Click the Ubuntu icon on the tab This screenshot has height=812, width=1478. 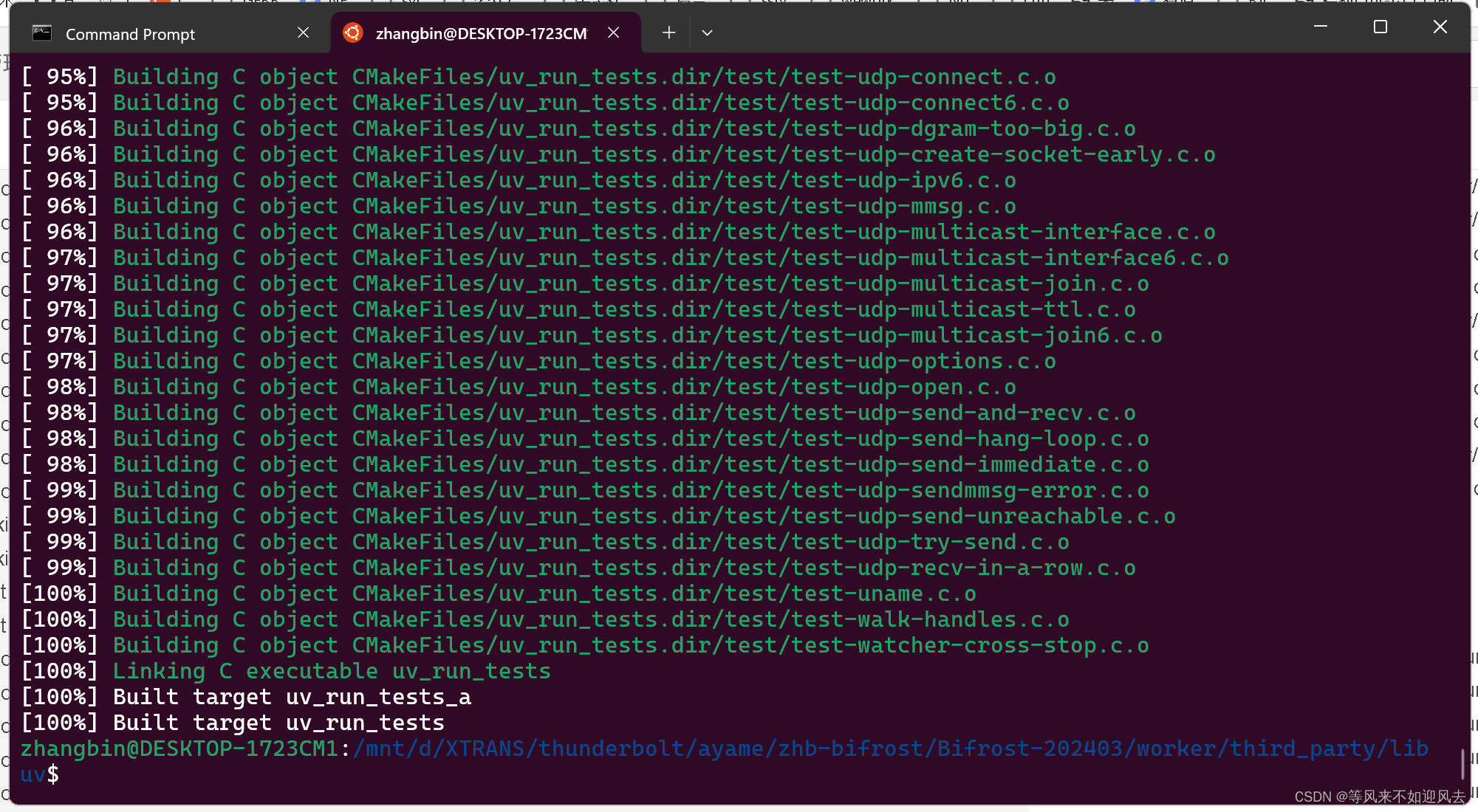point(353,32)
